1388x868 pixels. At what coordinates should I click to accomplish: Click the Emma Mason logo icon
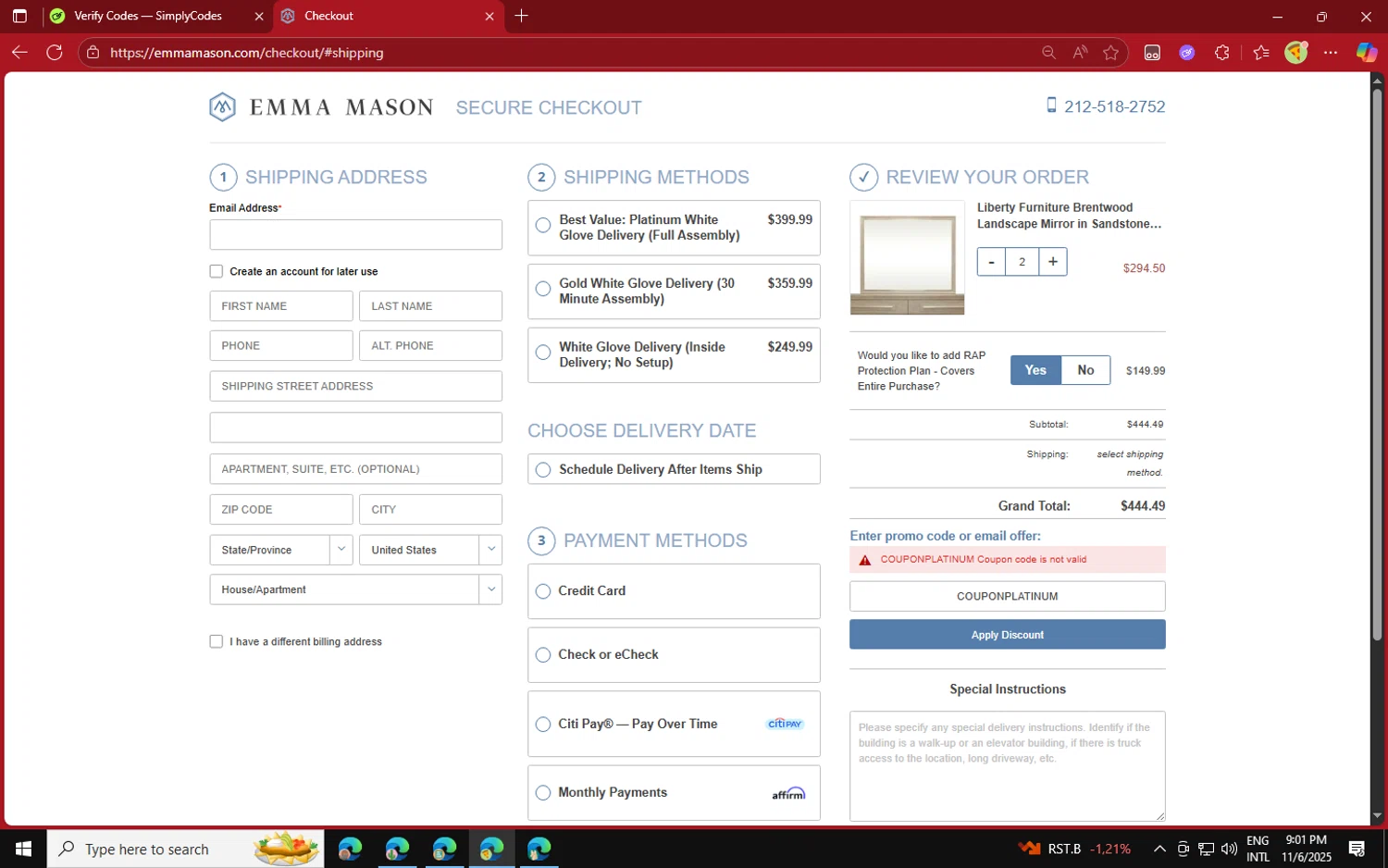(x=222, y=107)
